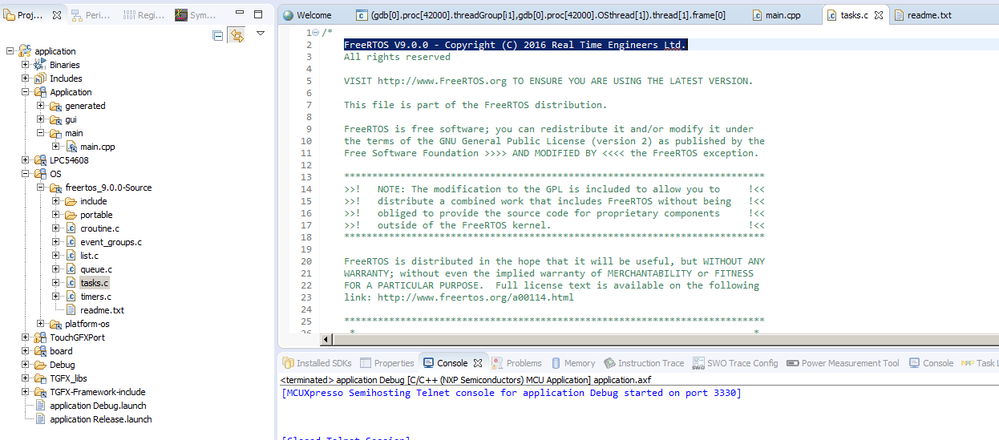Select the include folder icon
999x440 pixels.
71,201
